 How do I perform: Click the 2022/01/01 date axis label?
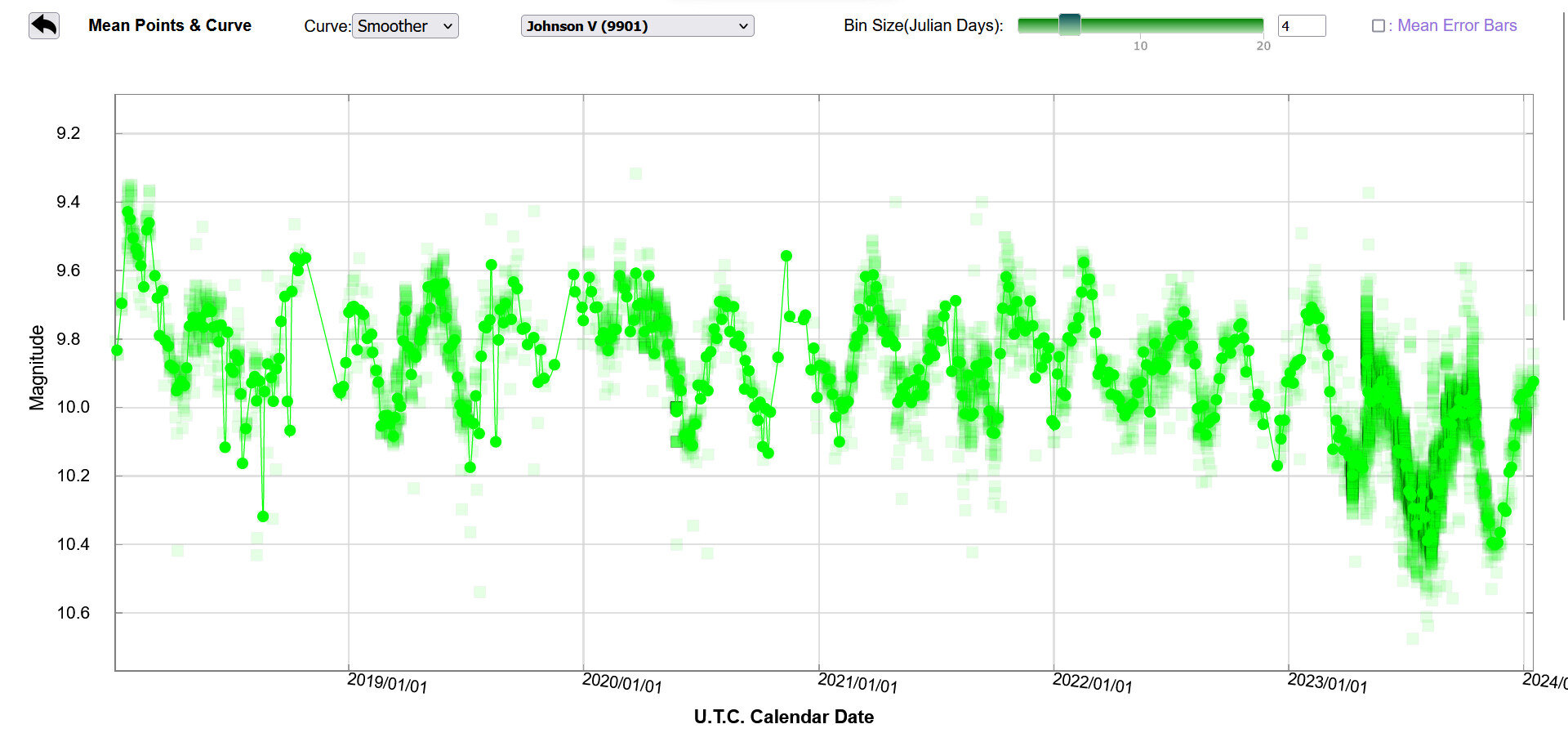coord(1093,682)
